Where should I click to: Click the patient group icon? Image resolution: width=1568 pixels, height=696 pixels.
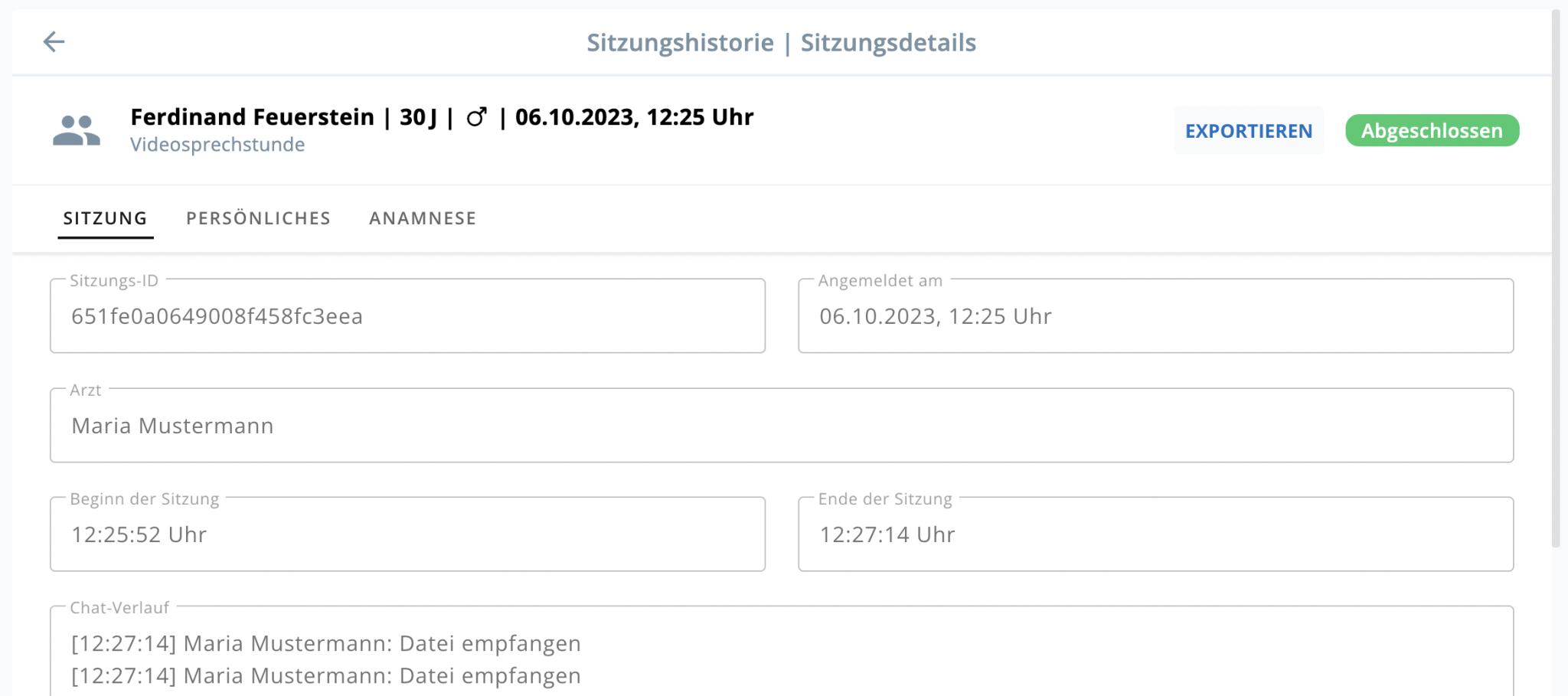pyautogui.click(x=77, y=130)
